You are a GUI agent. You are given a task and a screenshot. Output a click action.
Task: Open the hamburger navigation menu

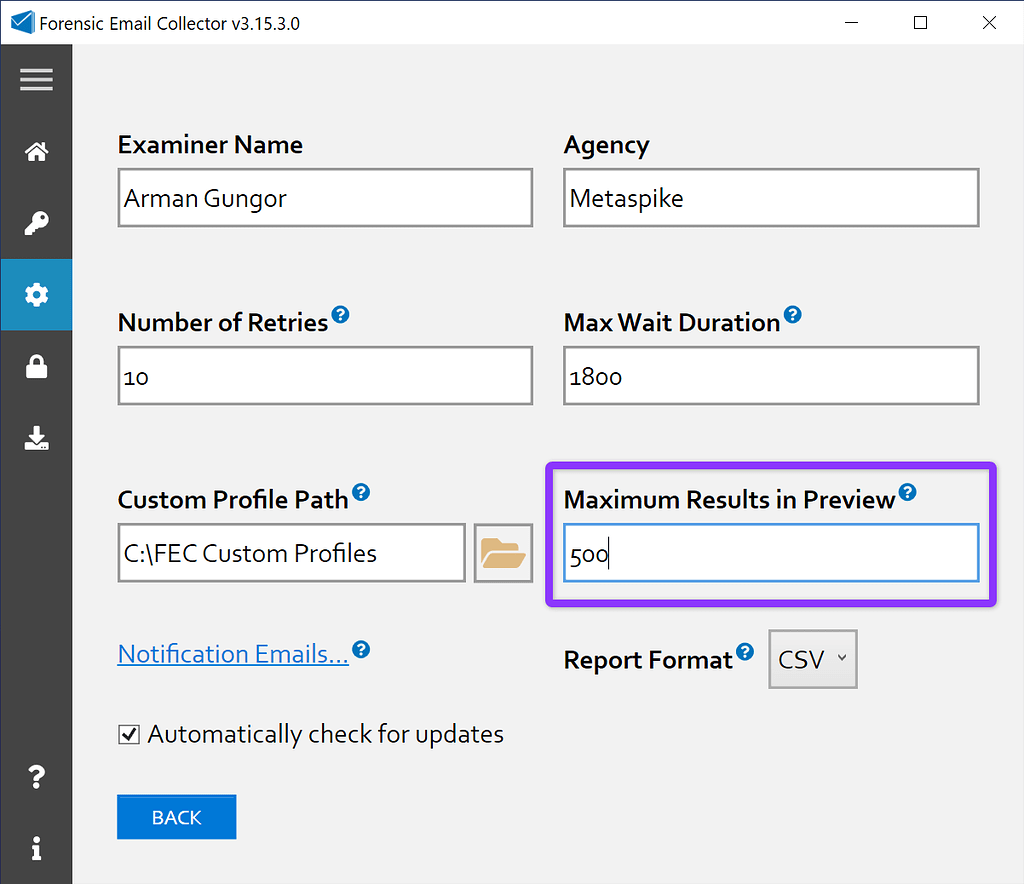click(36, 79)
